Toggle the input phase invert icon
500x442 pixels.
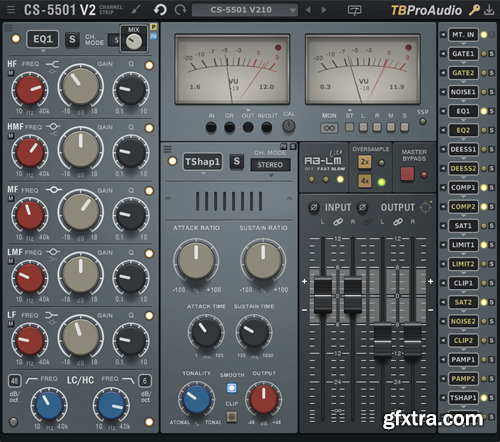[314, 207]
